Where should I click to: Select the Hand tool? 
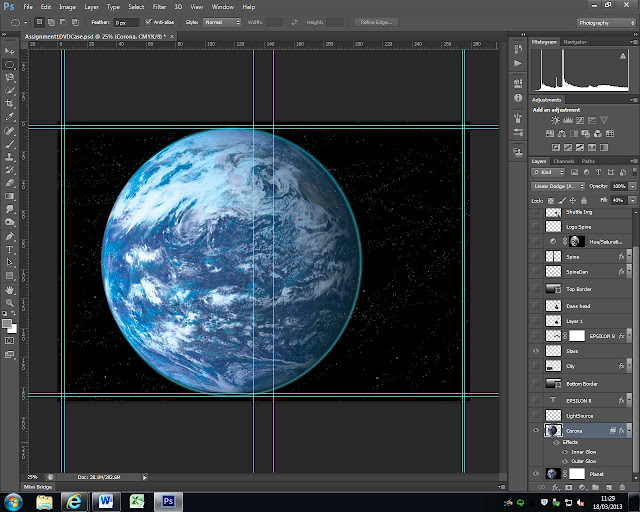coord(10,290)
